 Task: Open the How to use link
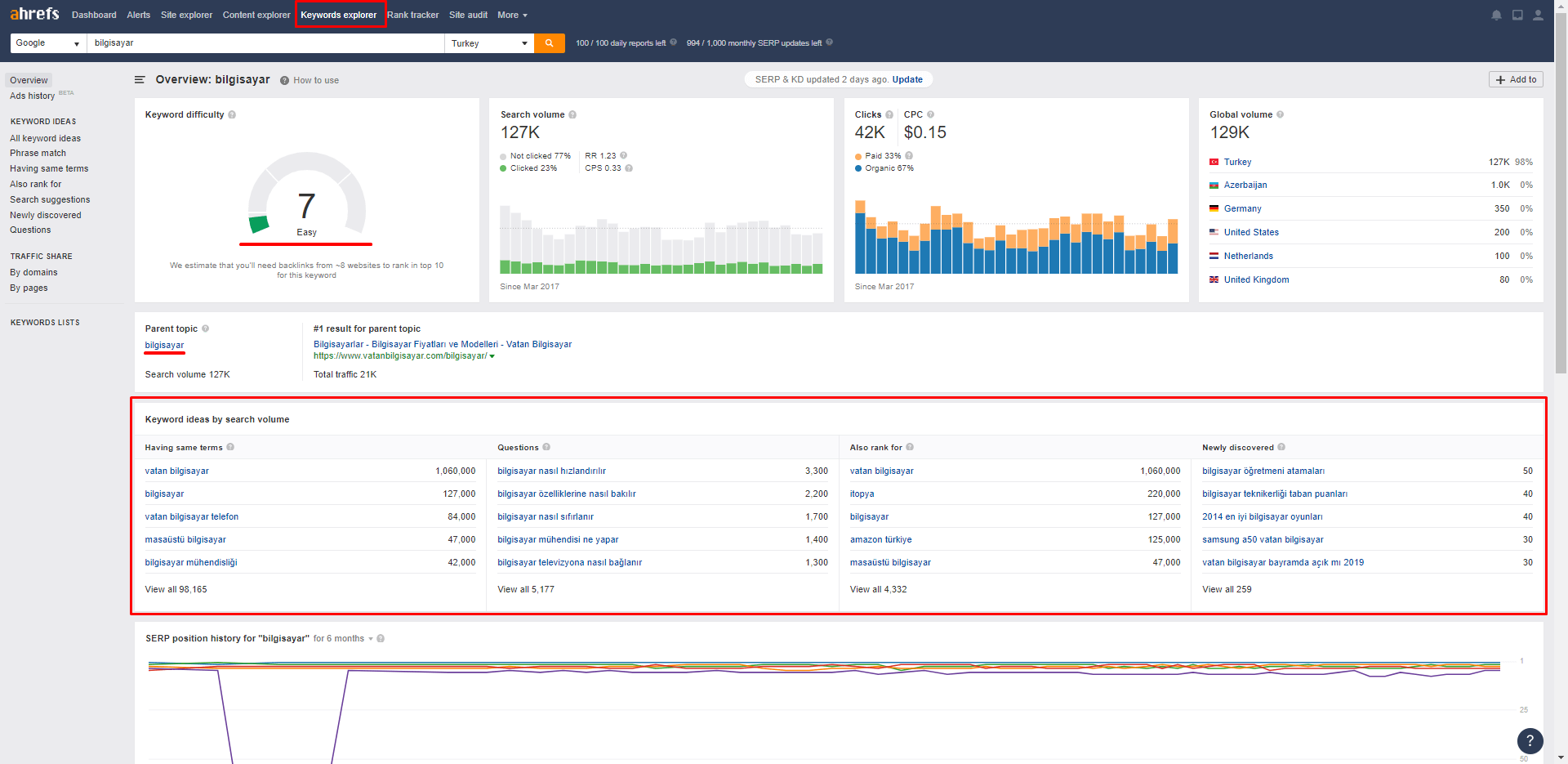click(x=316, y=81)
